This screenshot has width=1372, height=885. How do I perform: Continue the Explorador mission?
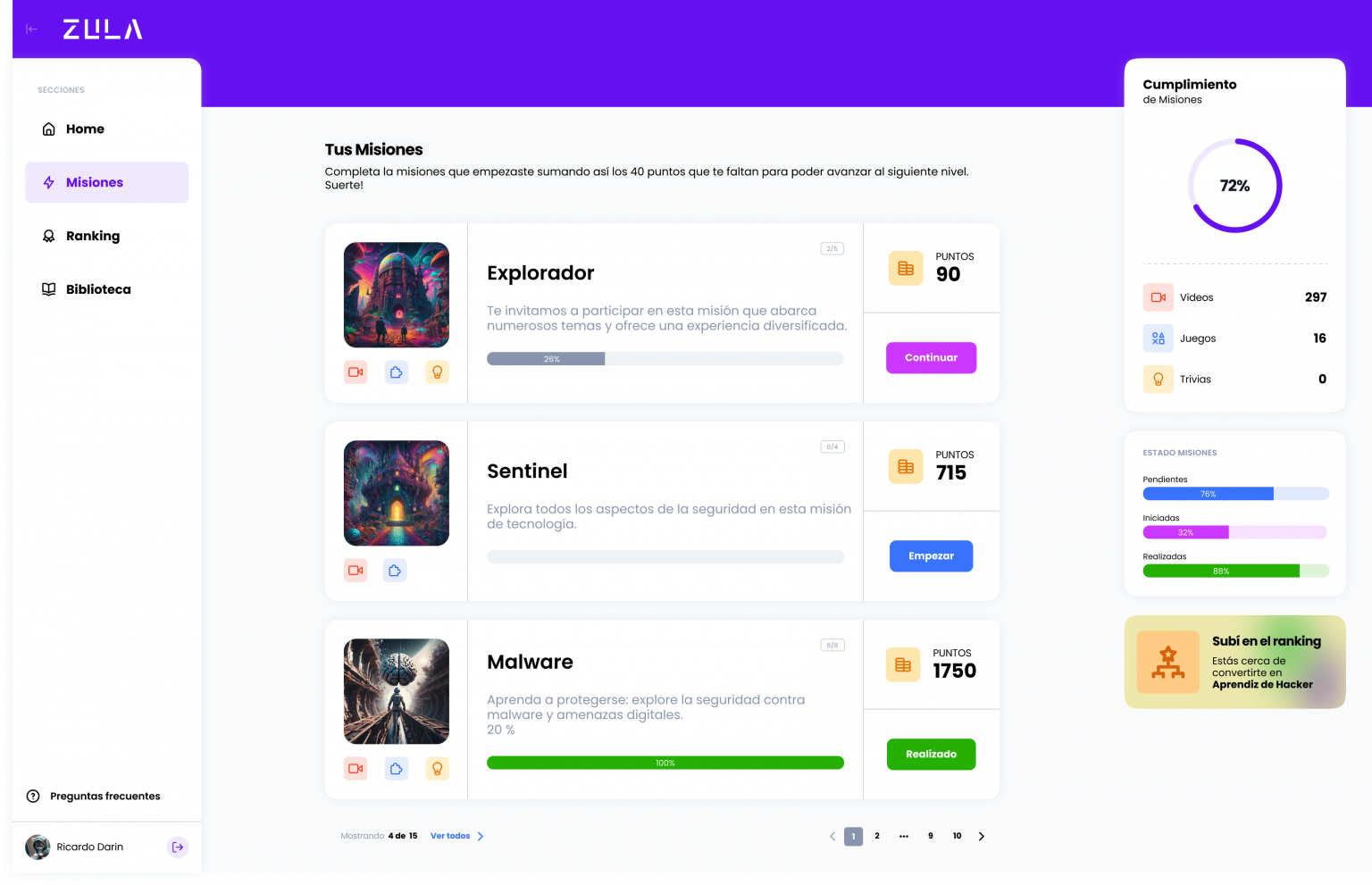pyautogui.click(x=931, y=358)
